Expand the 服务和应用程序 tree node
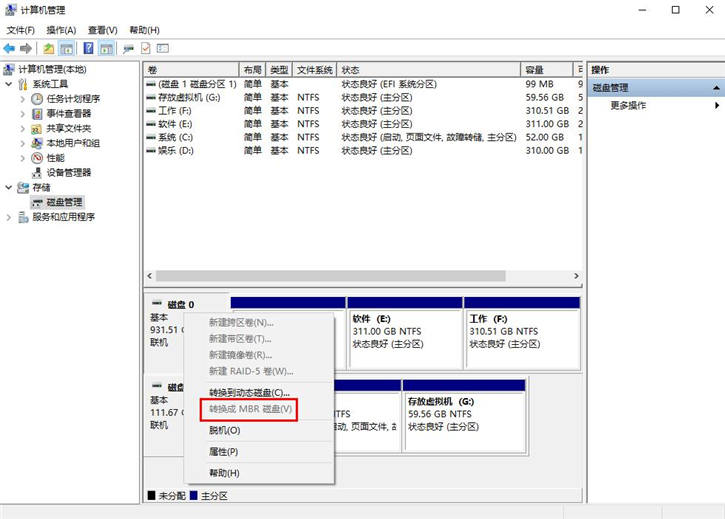 click(10, 217)
